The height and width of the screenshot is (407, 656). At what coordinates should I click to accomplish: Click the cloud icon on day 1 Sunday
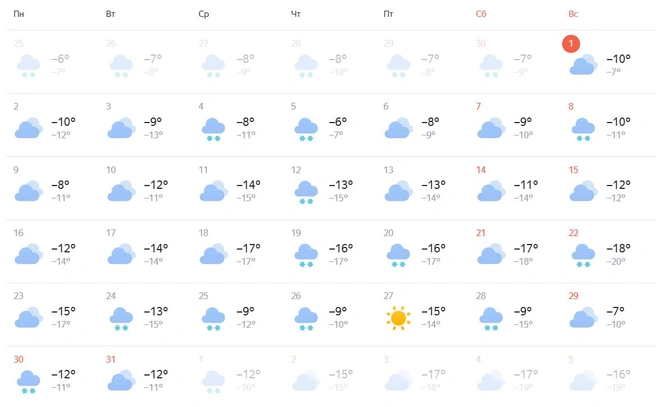tap(583, 65)
